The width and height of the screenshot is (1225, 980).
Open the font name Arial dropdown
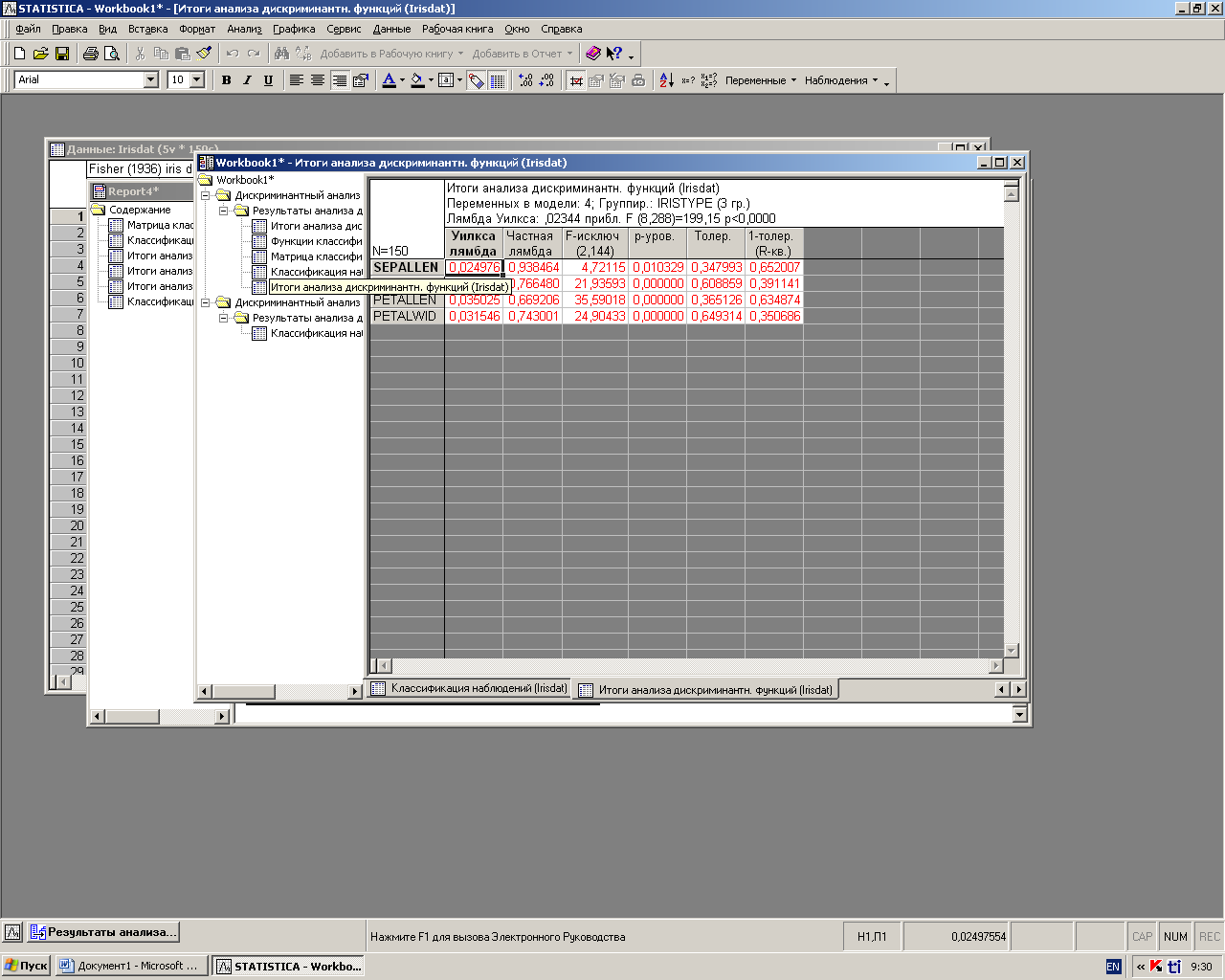pyautogui.click(x=150, y=80)
